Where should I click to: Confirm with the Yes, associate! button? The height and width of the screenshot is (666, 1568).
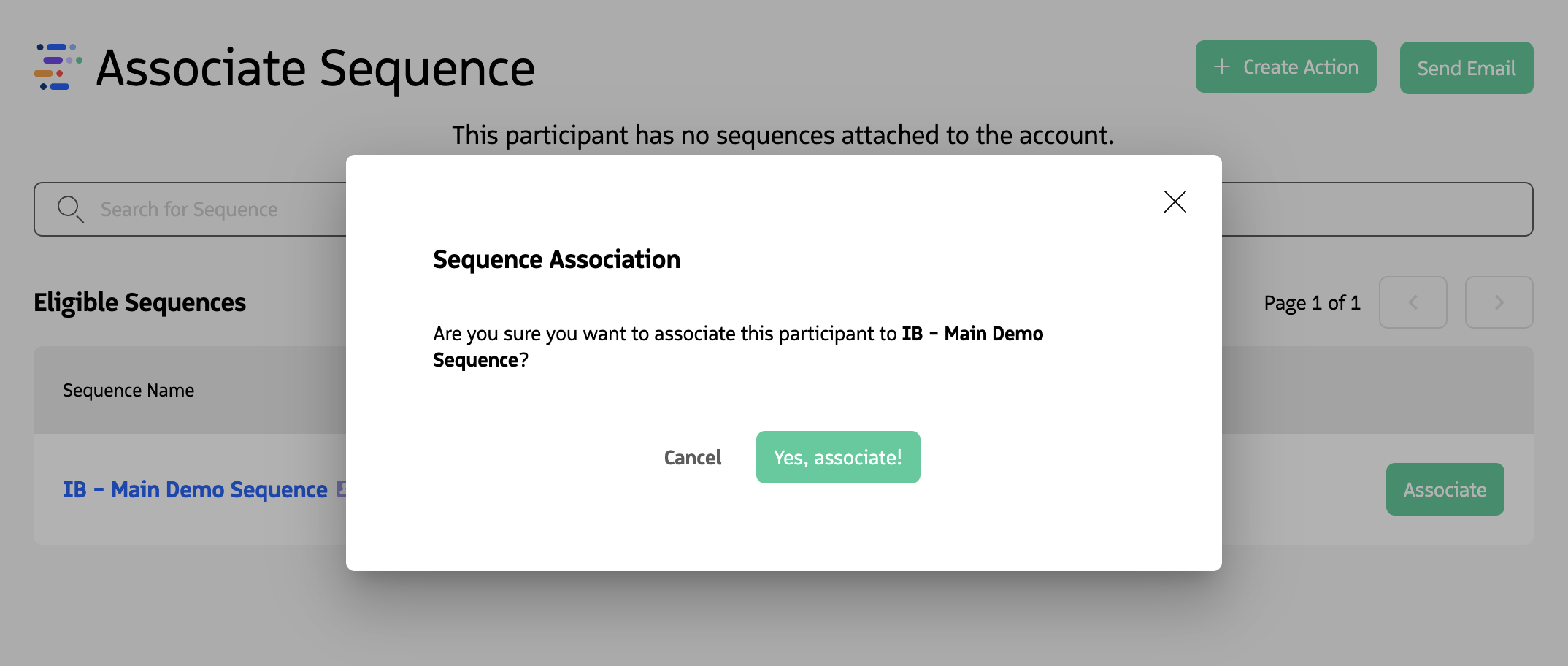pos(838,457)
